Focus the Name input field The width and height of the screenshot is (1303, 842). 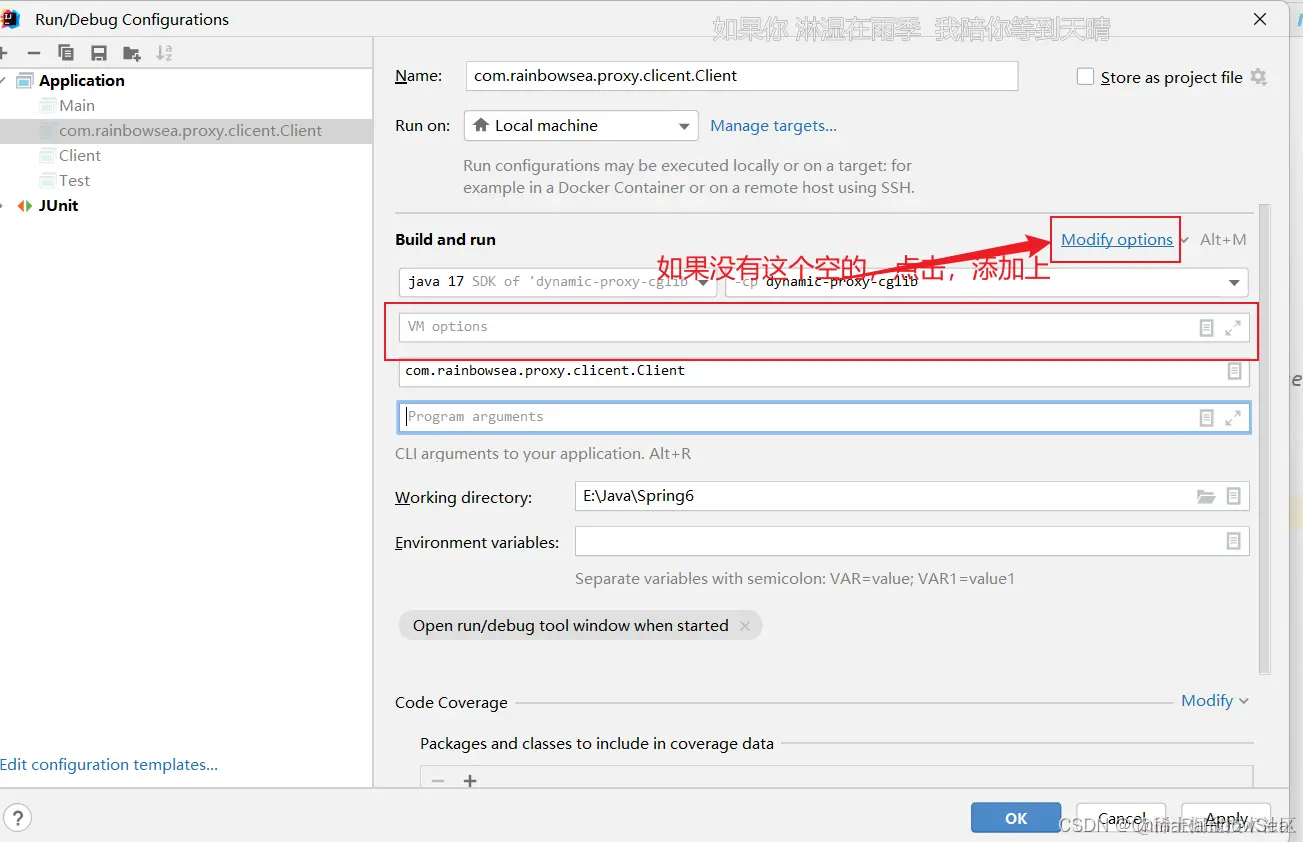(742, 76)
